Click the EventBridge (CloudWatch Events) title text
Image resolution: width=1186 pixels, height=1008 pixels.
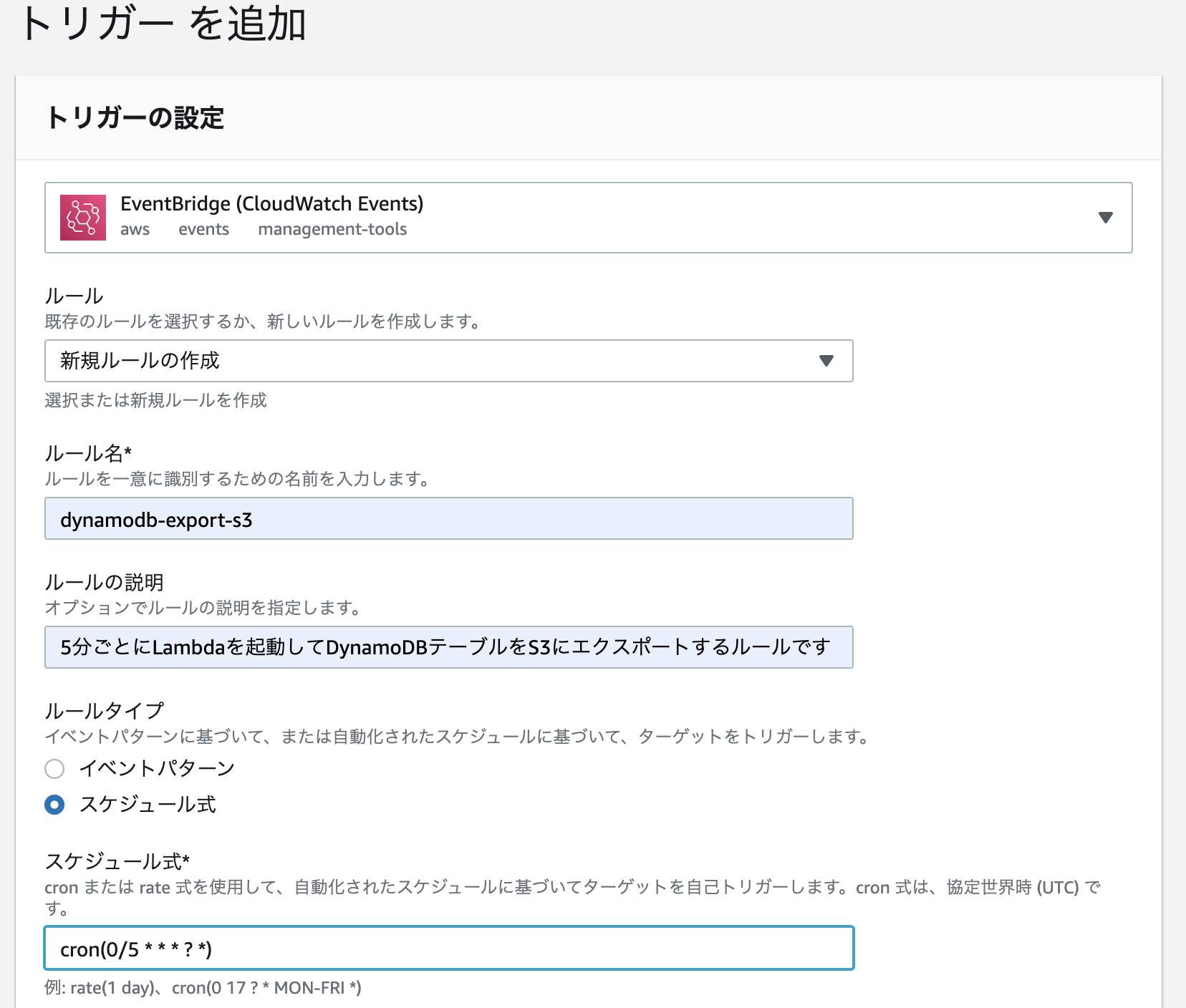tap(272, 204)
